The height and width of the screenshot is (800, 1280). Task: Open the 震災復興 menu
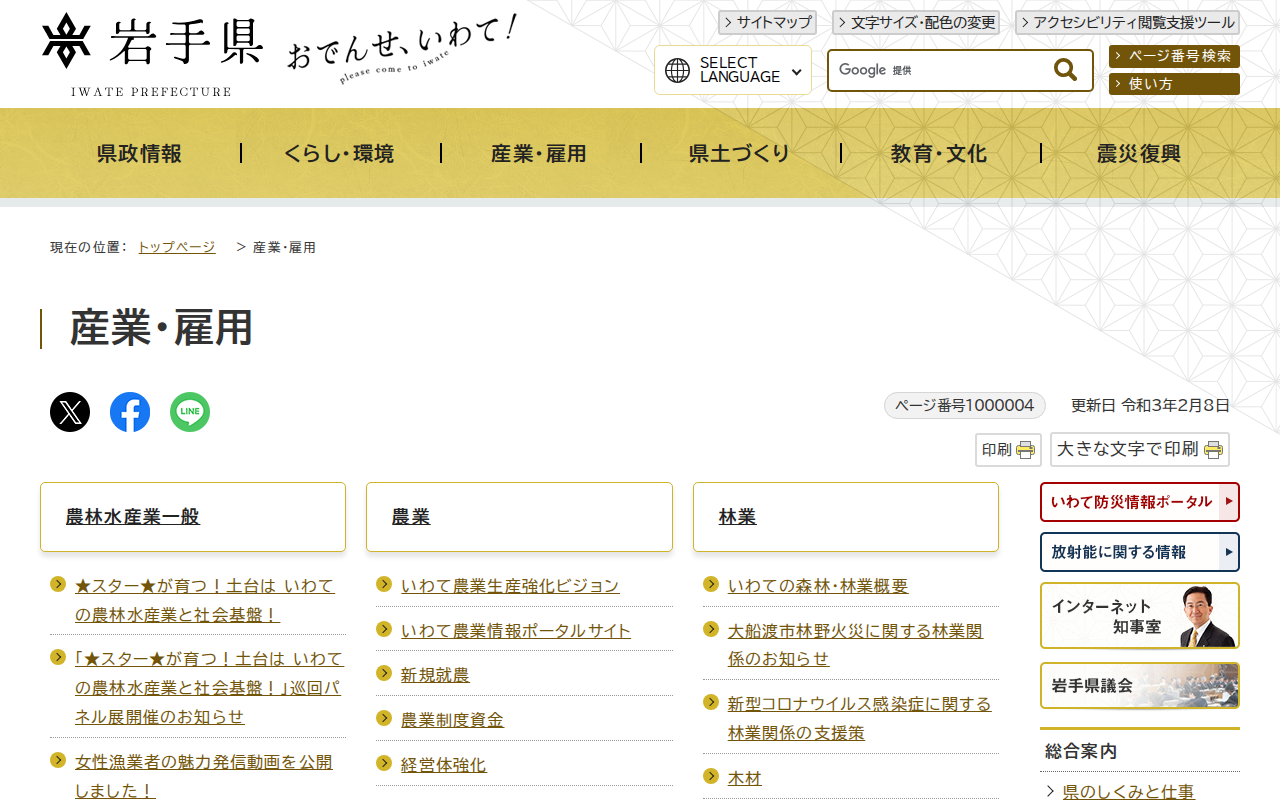[1140, 153]
